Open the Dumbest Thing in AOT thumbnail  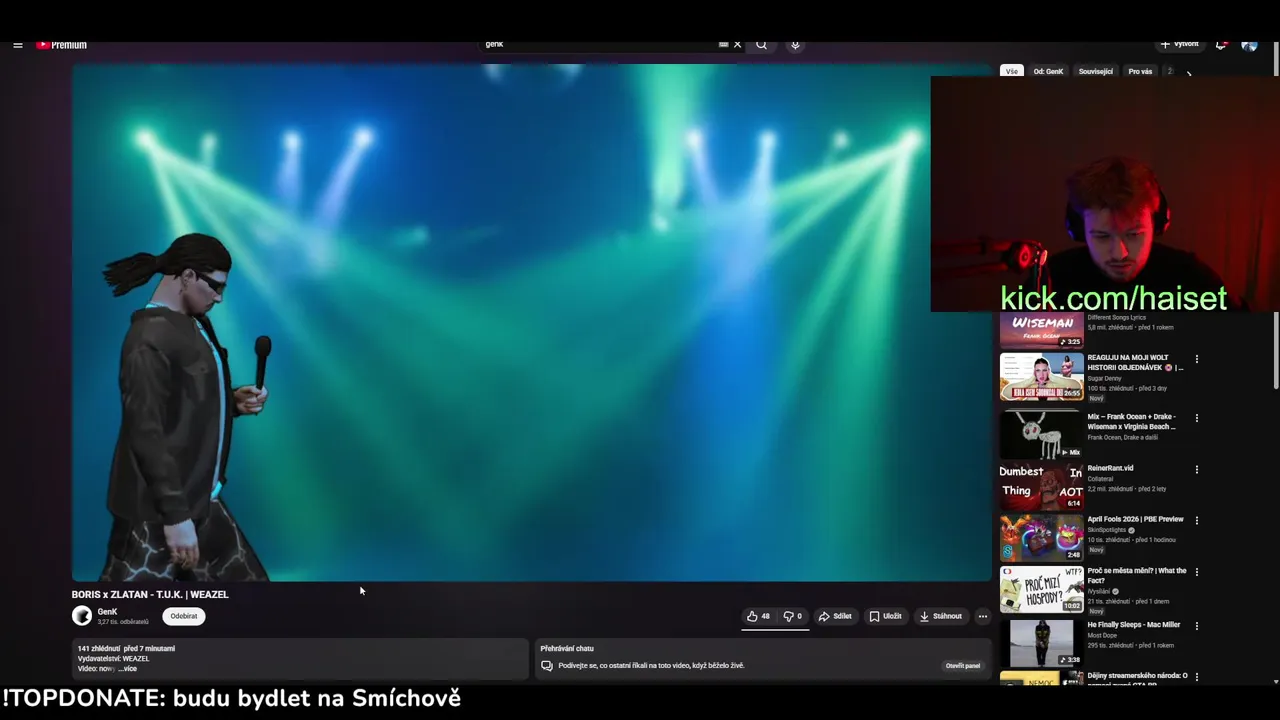[x=1041, y=486]
